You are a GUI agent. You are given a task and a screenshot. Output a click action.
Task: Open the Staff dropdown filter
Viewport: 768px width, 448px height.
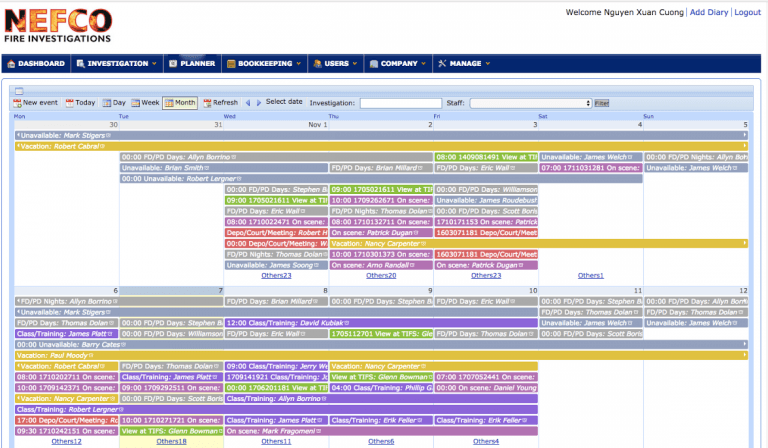point(530,103)
